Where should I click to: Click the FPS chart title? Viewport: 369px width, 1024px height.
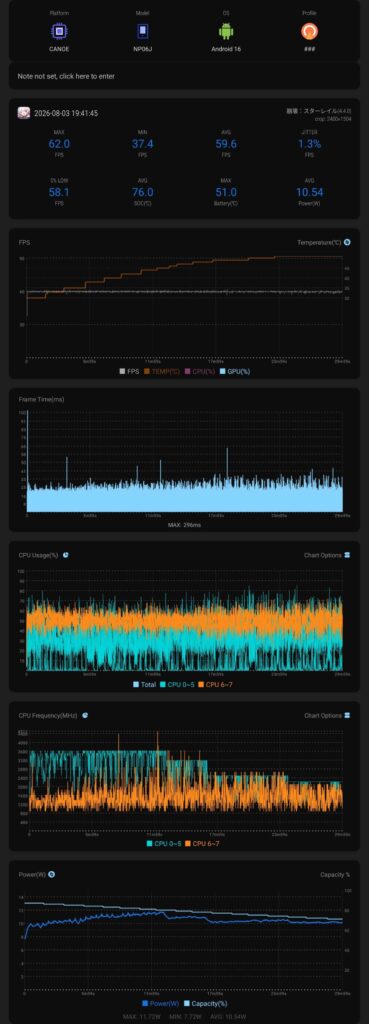coord(24,242)
